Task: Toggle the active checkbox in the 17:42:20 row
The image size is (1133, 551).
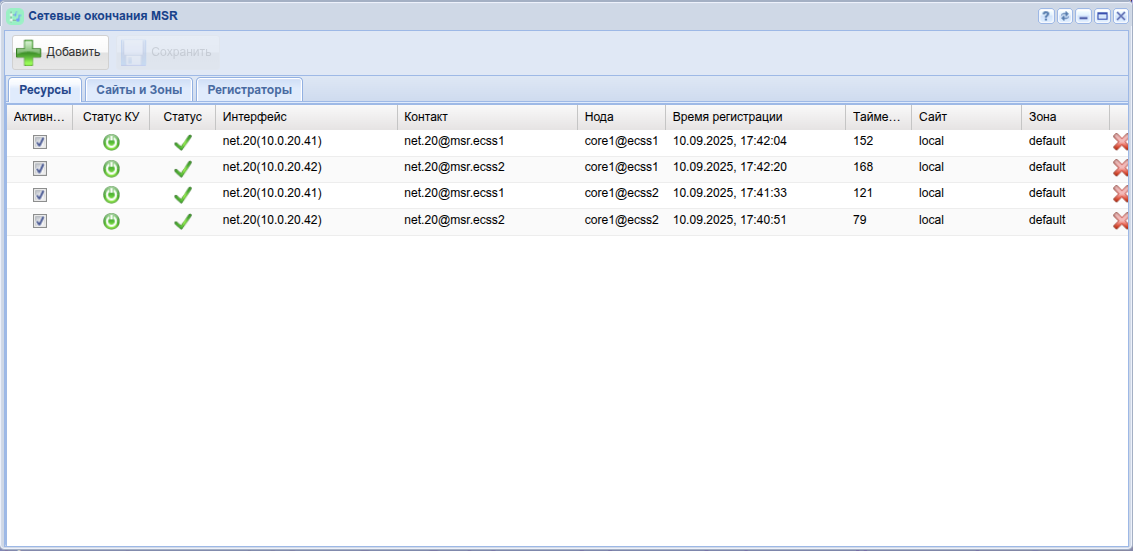Action: point(40,168)
